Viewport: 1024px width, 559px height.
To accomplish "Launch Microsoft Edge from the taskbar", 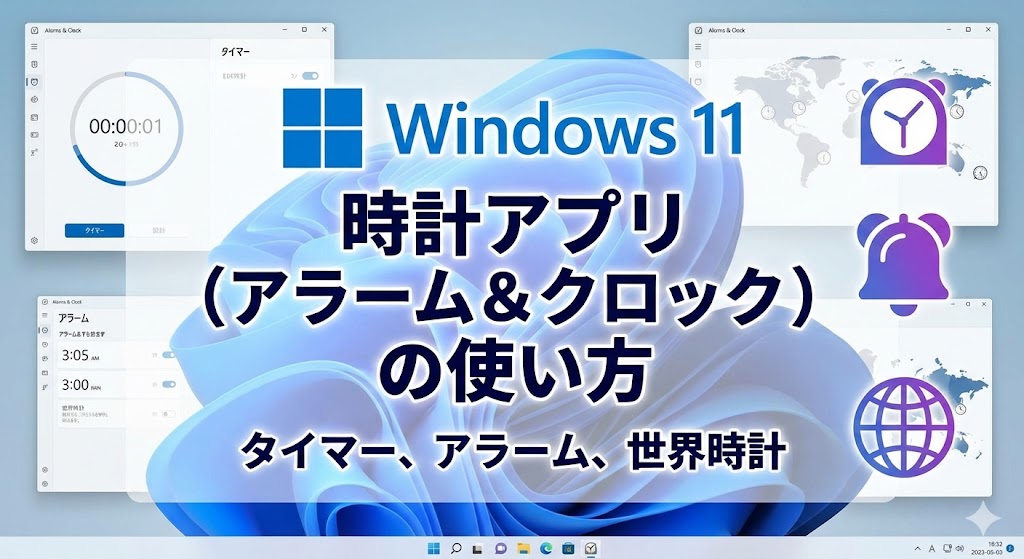I will click(546, 548).
